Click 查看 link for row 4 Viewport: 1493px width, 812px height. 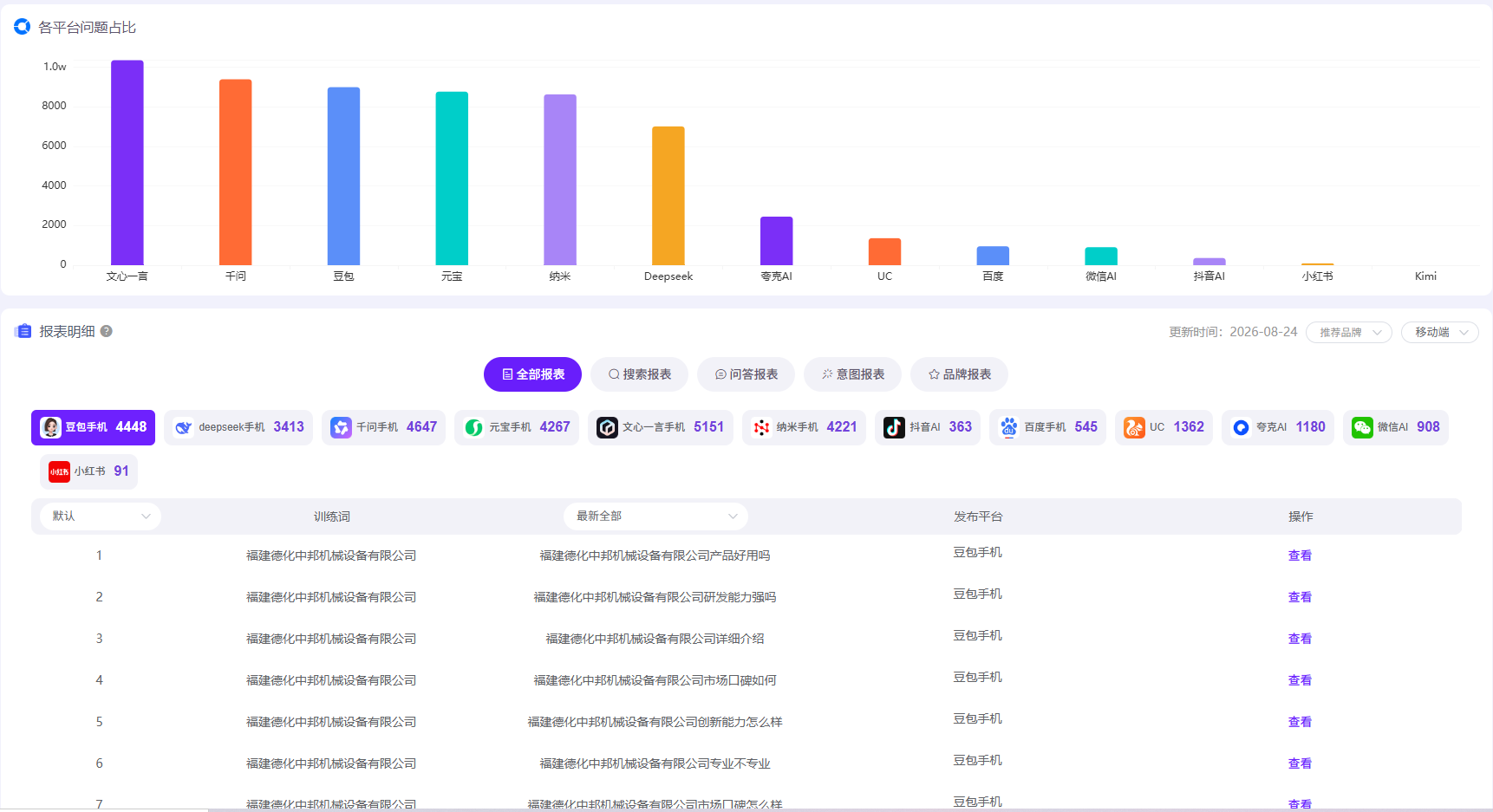[x=1300, y=680]
